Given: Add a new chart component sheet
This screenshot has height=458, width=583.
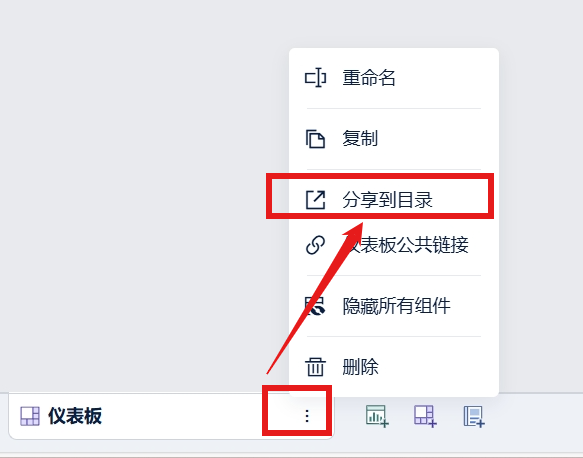Looking at the screenshot, I should (377, 416).
